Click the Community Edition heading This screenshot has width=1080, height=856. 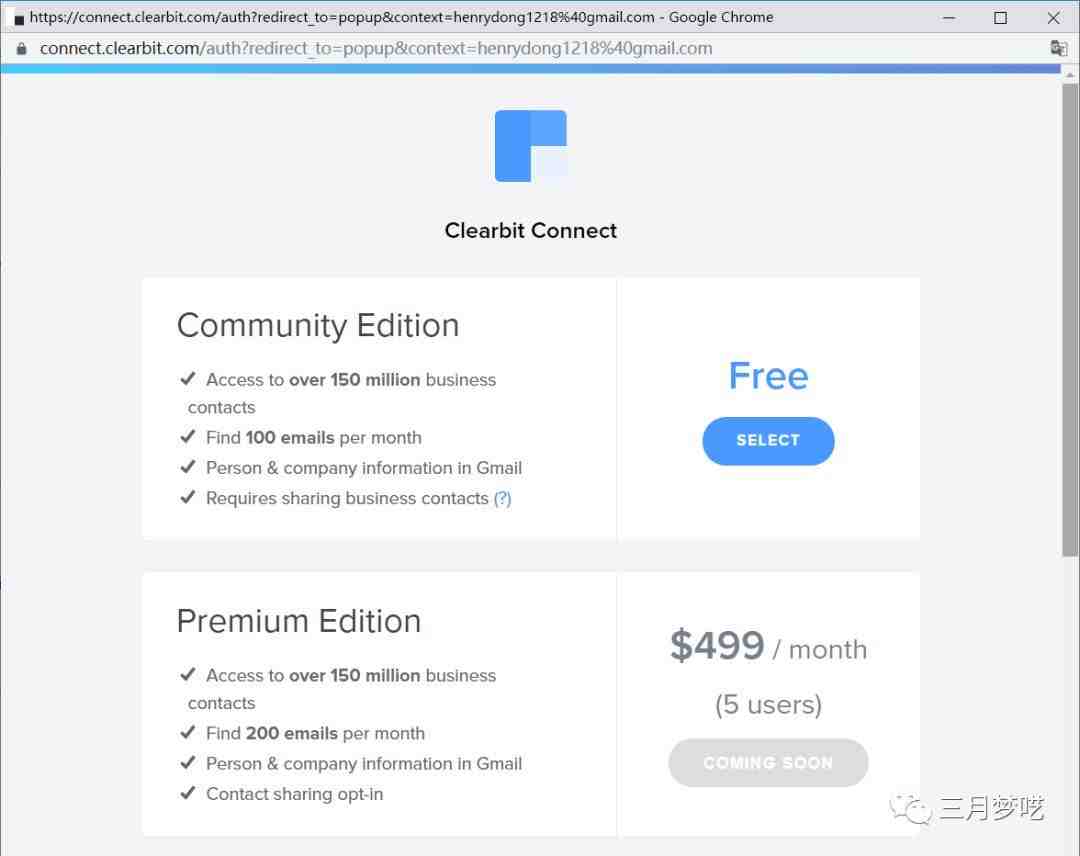pyautogui.click(x=318, y=326)
